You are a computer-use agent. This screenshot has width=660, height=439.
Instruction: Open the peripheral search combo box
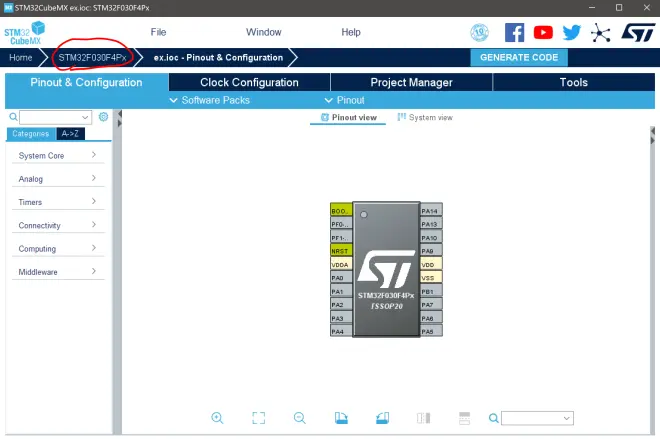click(x=55, y=117)
